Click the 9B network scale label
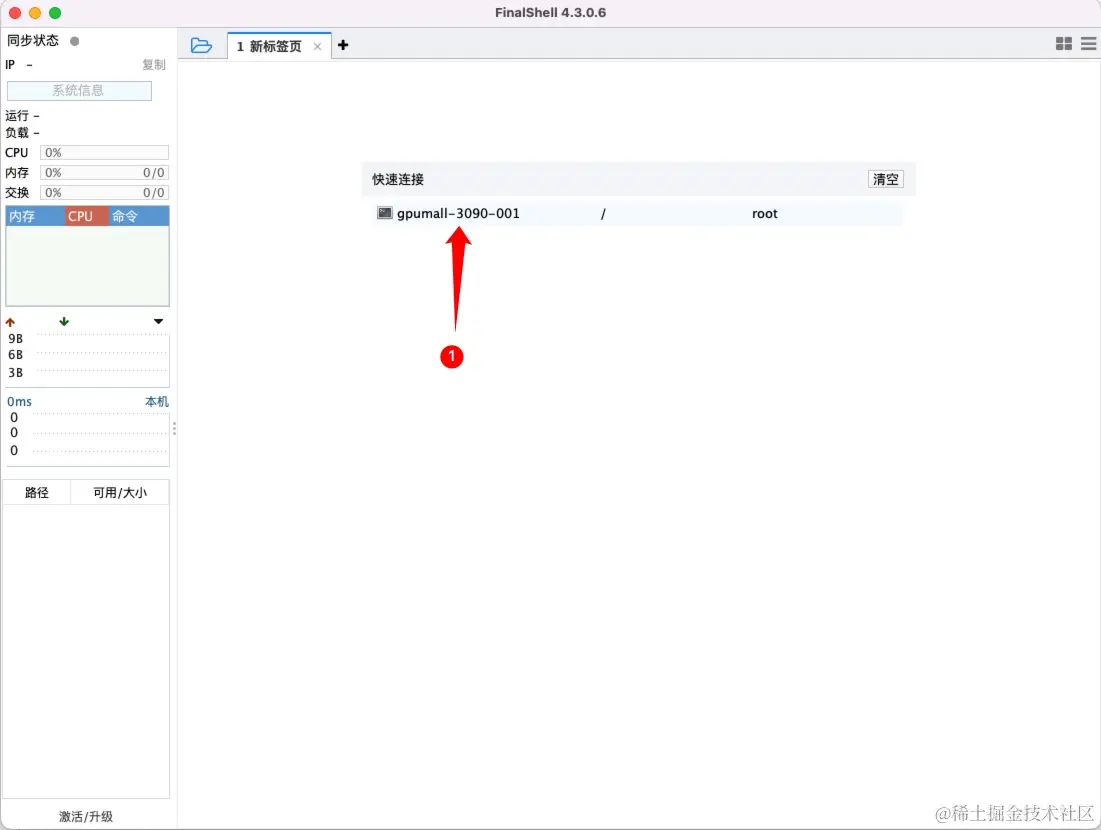The height and width of the screenshot is (830, 1101). [15, 338]
